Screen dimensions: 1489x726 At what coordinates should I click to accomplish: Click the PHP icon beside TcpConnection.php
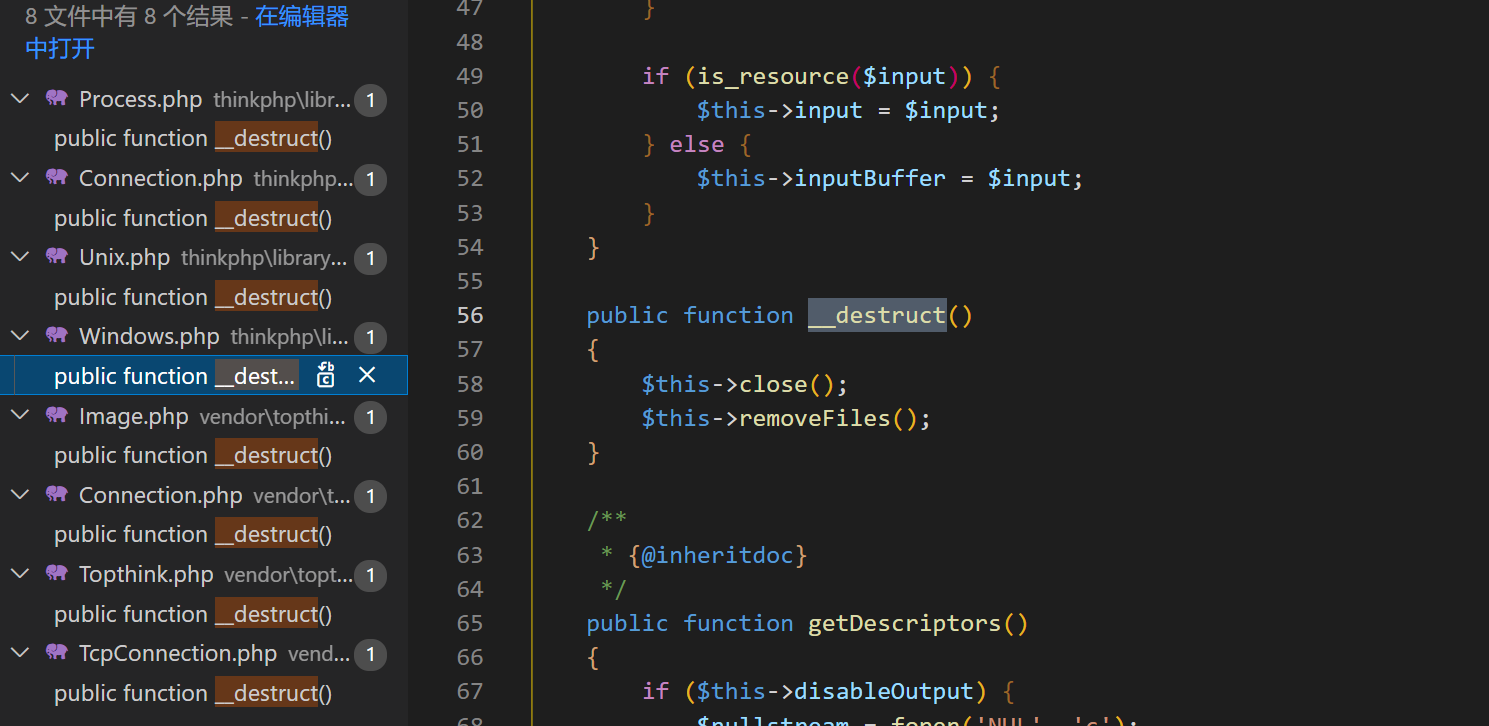click(x=57, y=653)
